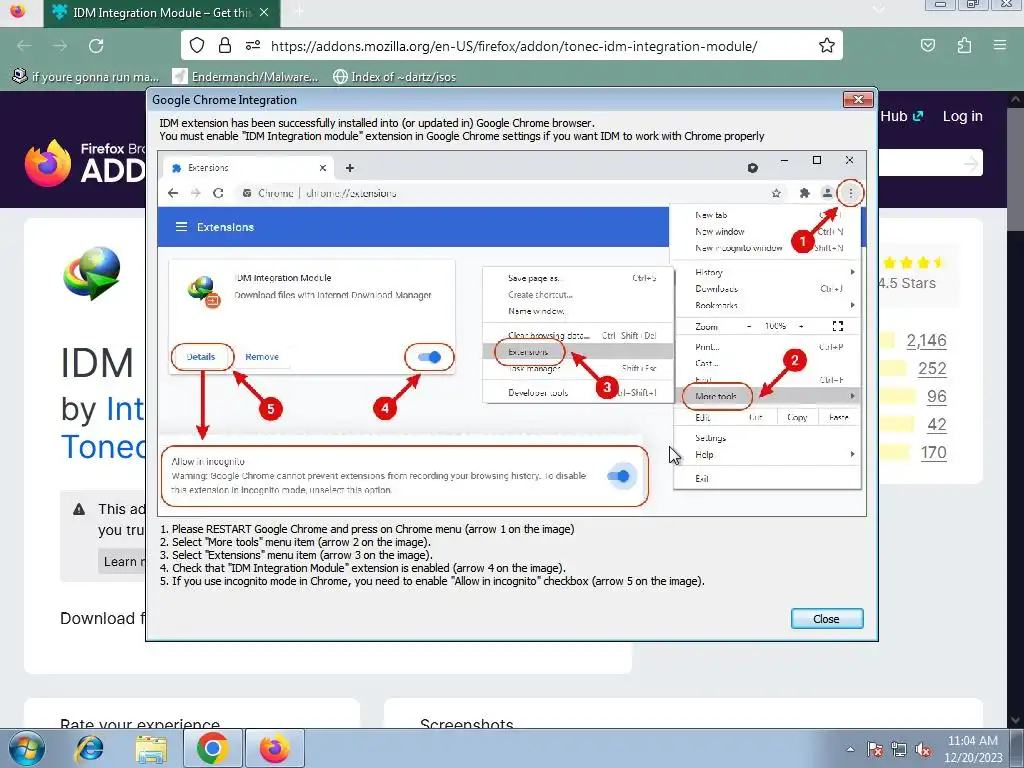
Task: Open a new Firefox tab with plus
Action: tap(298, 12)
